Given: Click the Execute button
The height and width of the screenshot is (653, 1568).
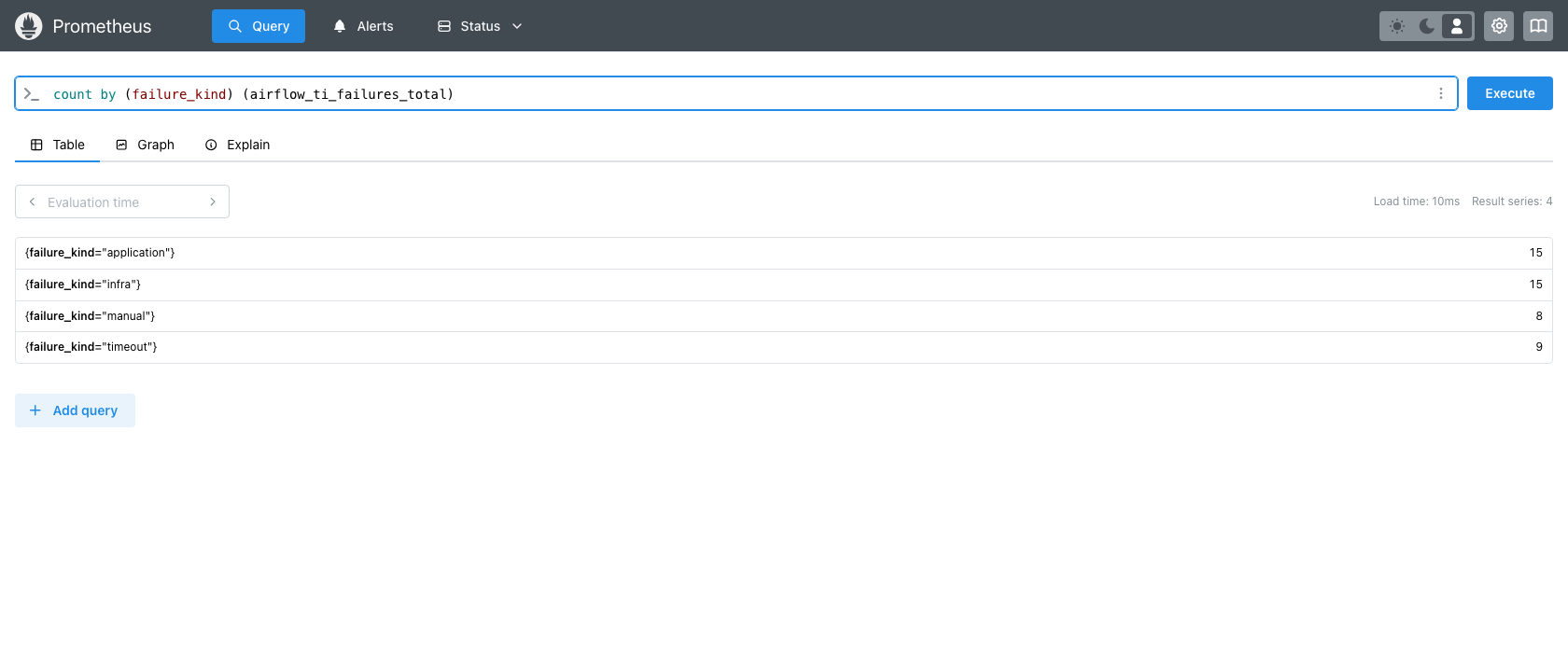Looking at the screenshot, I should pyautogui.click(x=1510, y=93).
